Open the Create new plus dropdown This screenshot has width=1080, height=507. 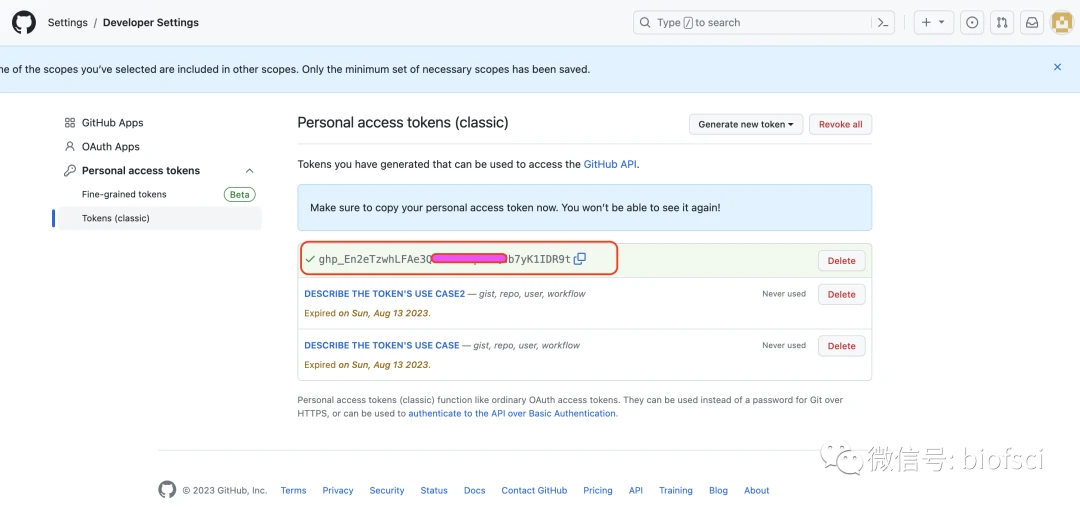click(x=933, y=22)
